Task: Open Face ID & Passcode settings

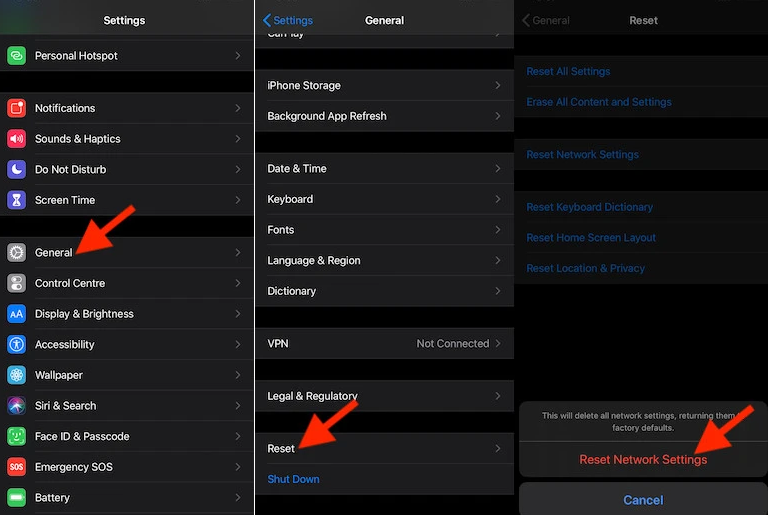Action: 82,437
